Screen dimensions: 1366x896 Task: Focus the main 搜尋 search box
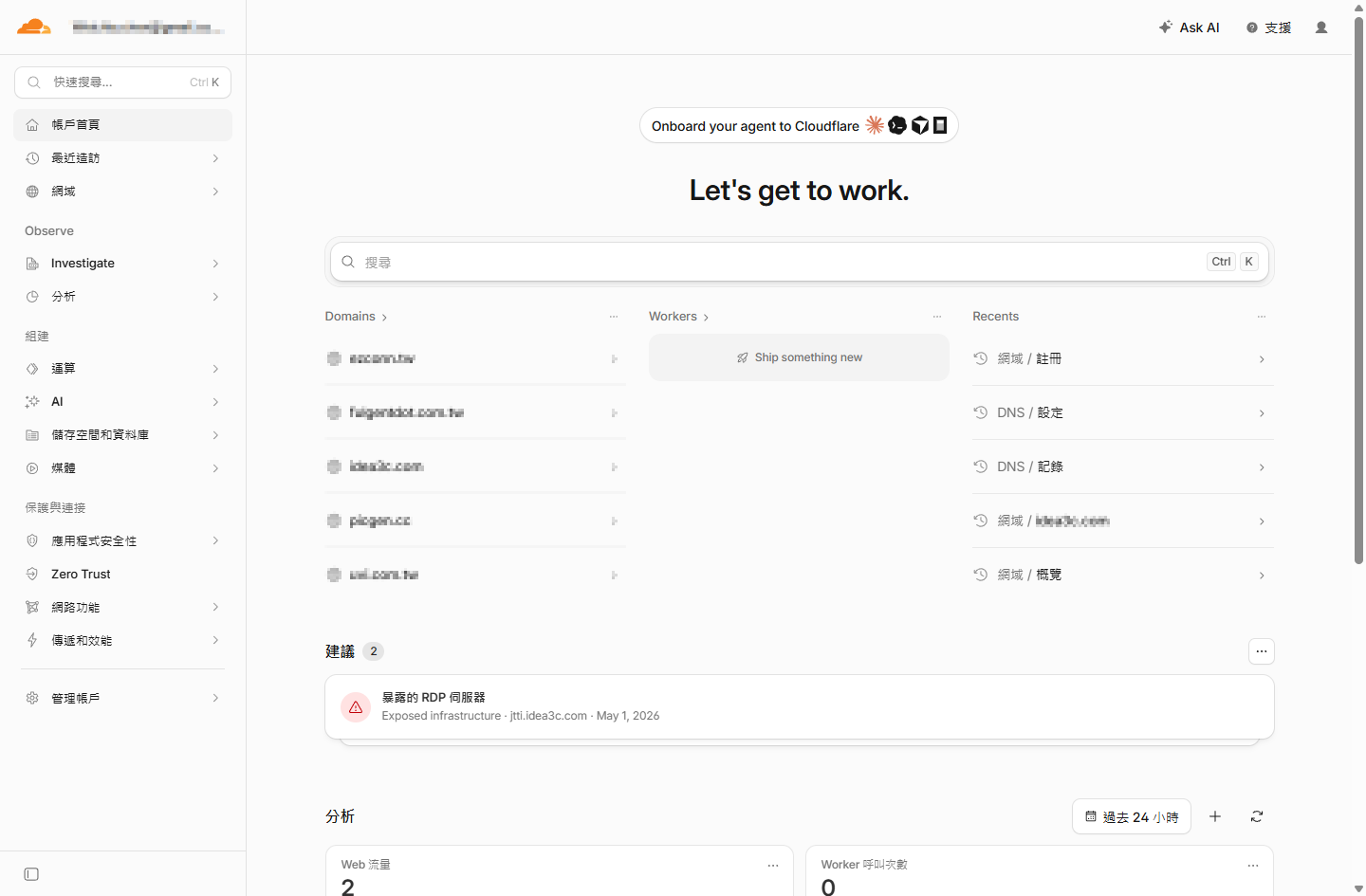coord(799,262)
